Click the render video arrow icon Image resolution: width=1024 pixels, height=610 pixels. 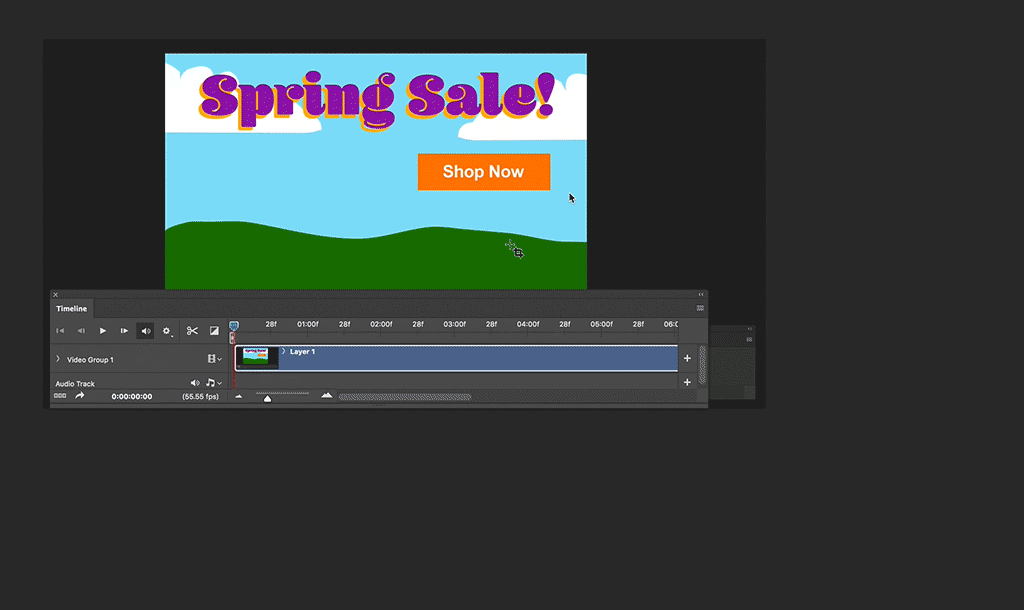(x=78, y=395)
